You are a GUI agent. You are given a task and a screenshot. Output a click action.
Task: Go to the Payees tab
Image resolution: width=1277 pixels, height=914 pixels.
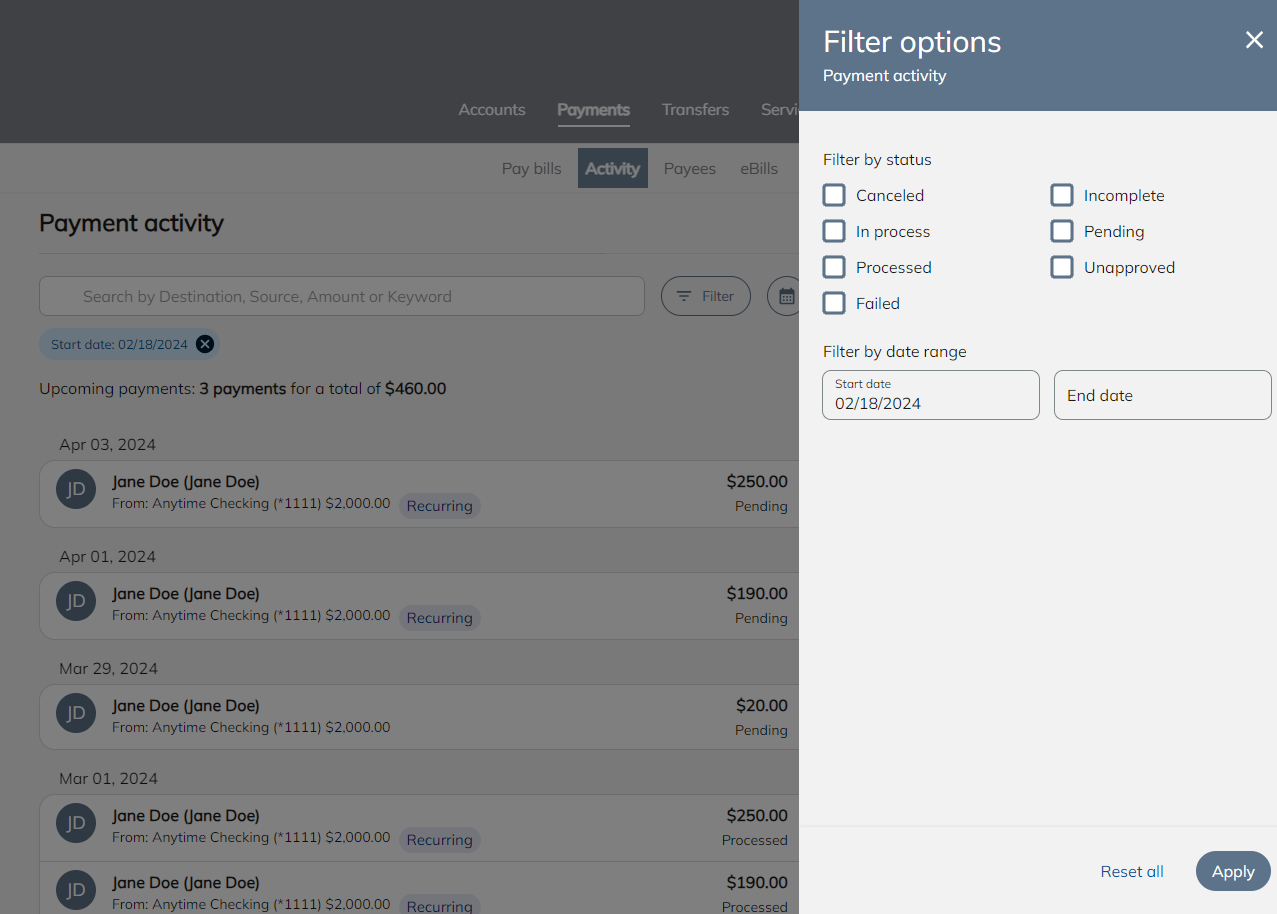(690, 168)
